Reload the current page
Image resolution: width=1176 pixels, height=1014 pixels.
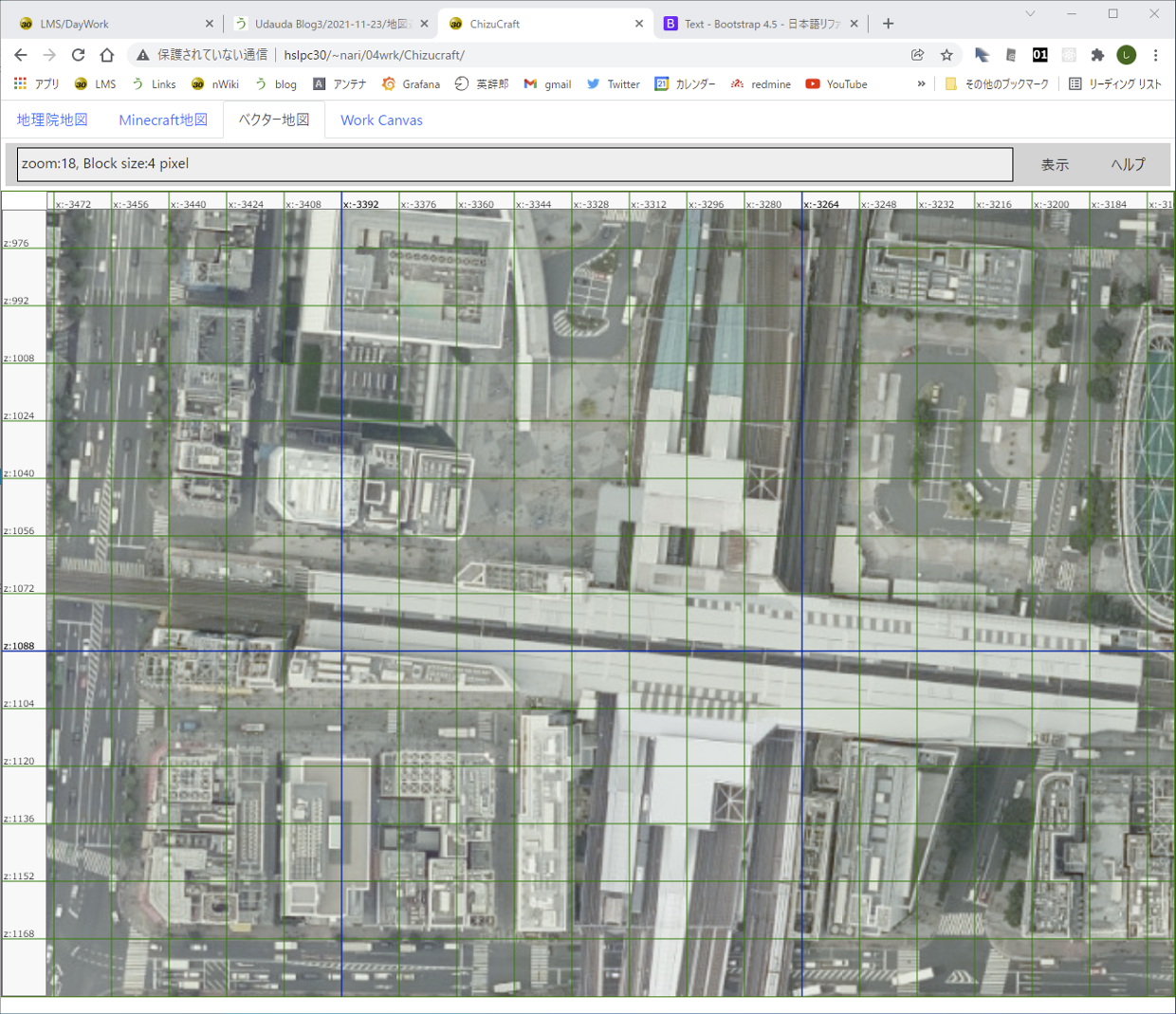tap(79, 55)
